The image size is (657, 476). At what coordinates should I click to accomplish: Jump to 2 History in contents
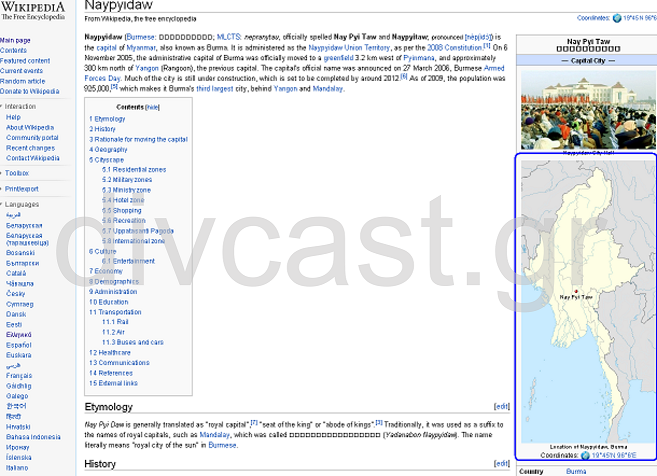click(102, 129)
